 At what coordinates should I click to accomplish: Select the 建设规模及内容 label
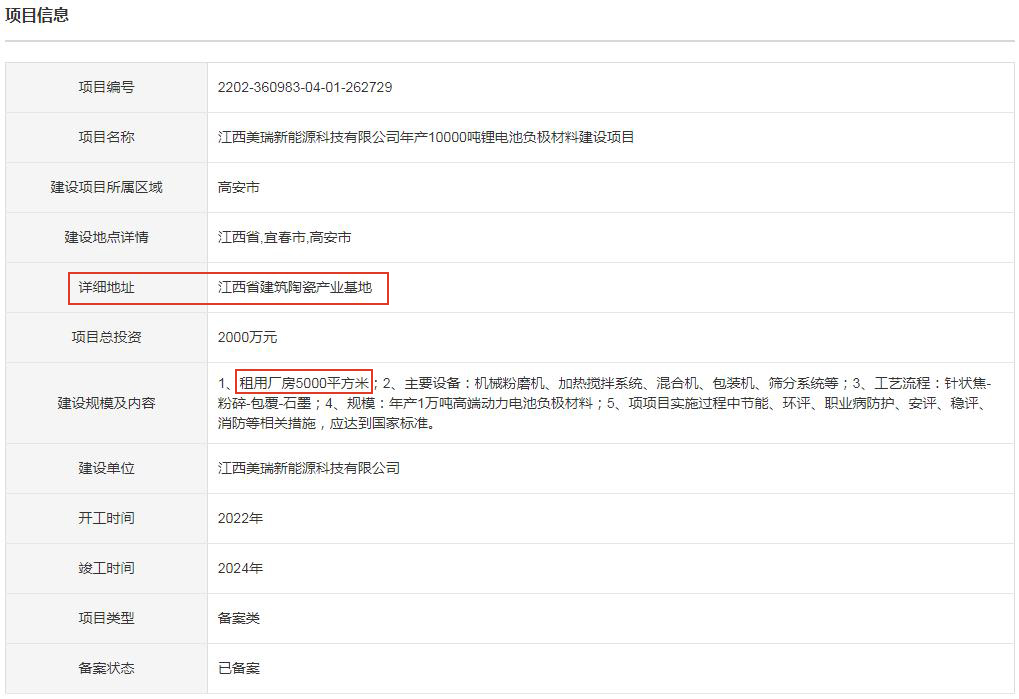click(107, 403)
